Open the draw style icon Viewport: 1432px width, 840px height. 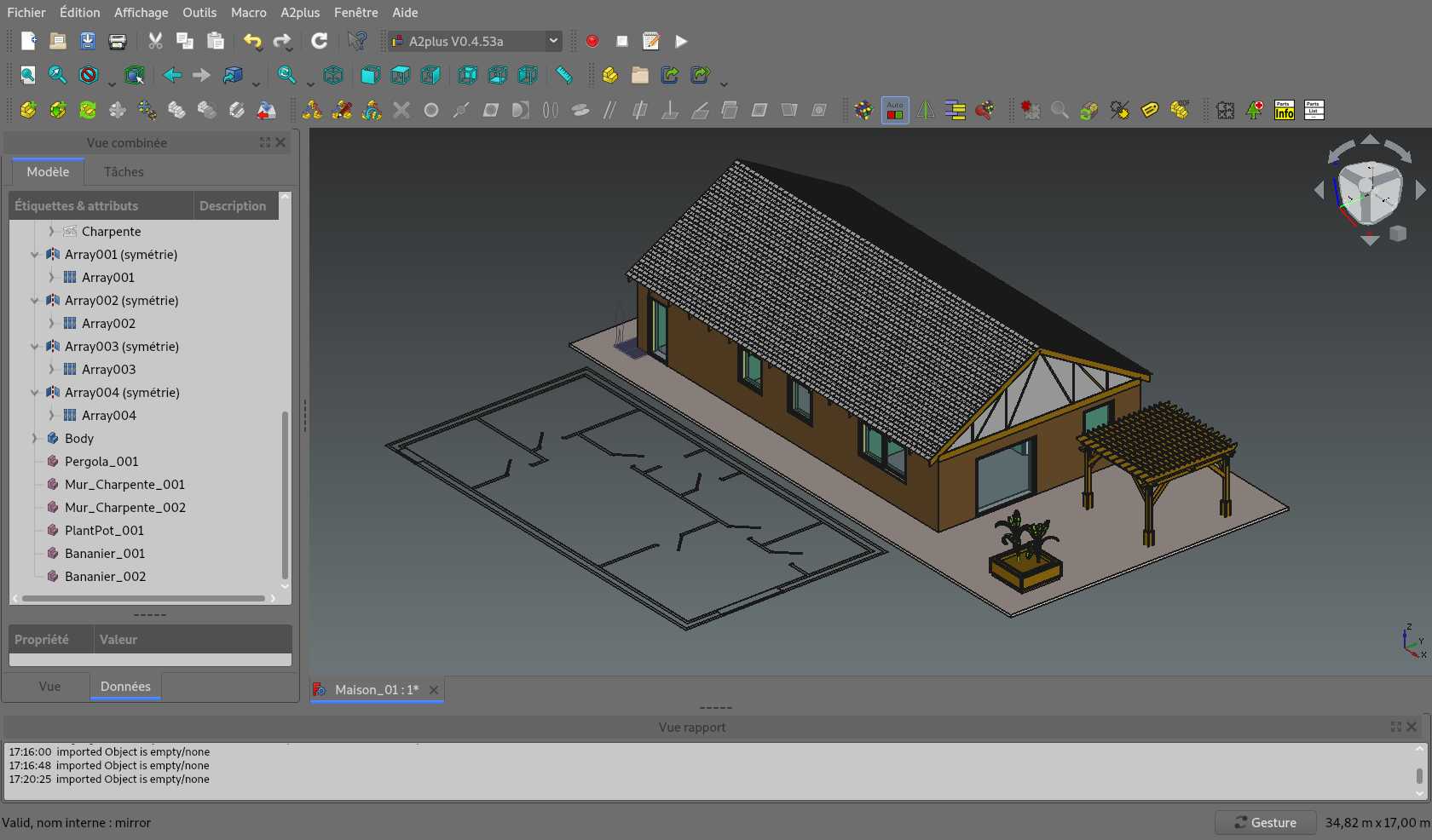[89, 75]
